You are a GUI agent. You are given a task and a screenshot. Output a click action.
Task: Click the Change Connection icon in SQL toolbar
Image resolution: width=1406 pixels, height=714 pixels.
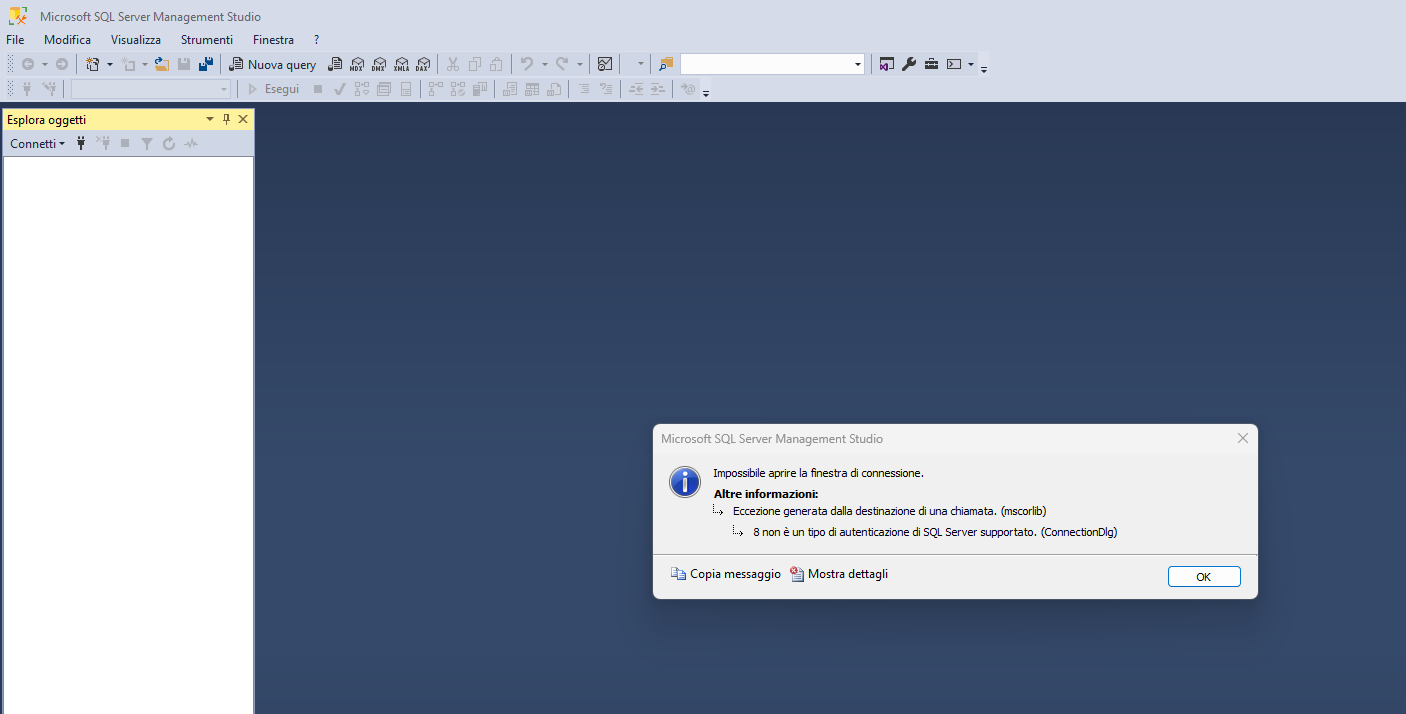click(x=48, y=89)
